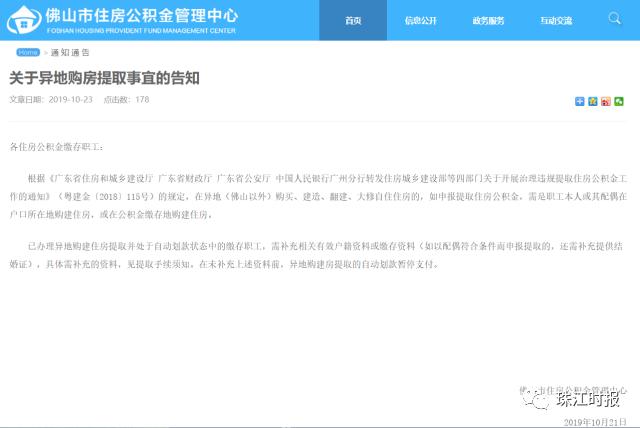Open the 政务服务 navigation tab
This screenshot has width=640, height=428.
tap(488, 20)
